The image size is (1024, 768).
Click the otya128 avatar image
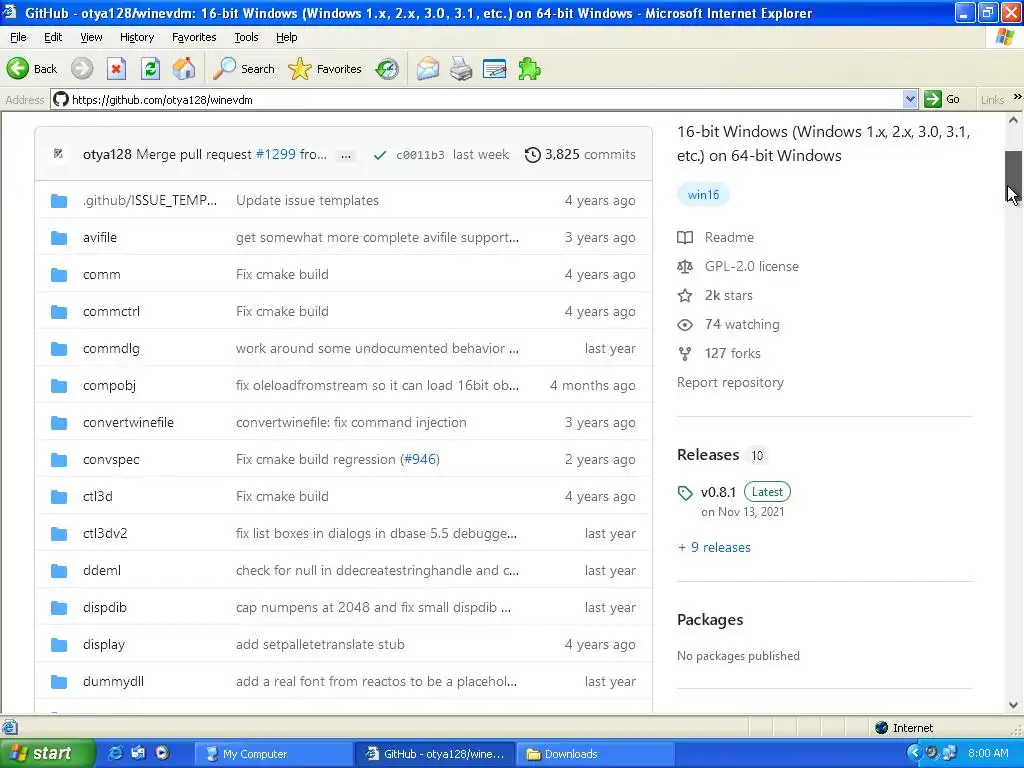58,154
